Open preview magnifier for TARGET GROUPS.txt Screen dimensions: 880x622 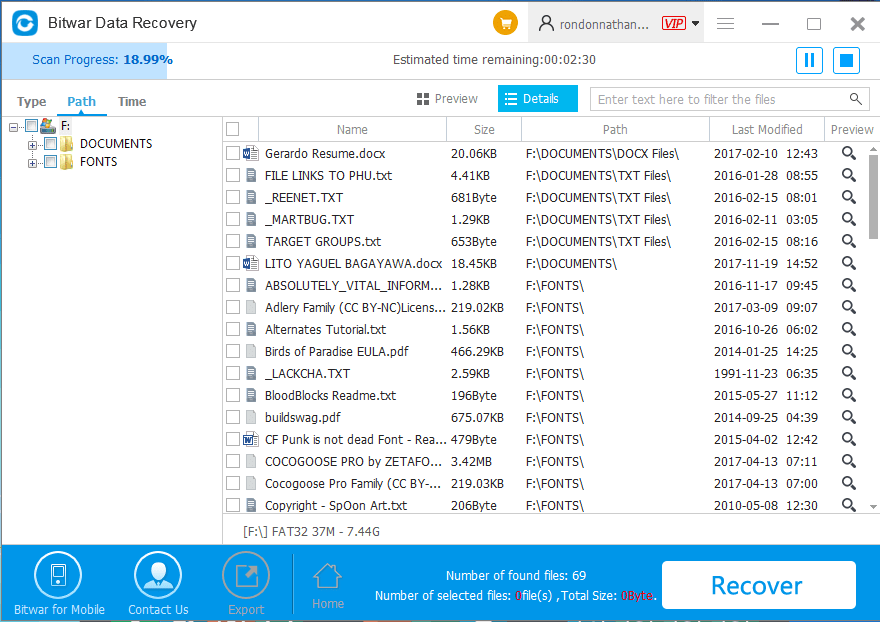click(849, 241)
